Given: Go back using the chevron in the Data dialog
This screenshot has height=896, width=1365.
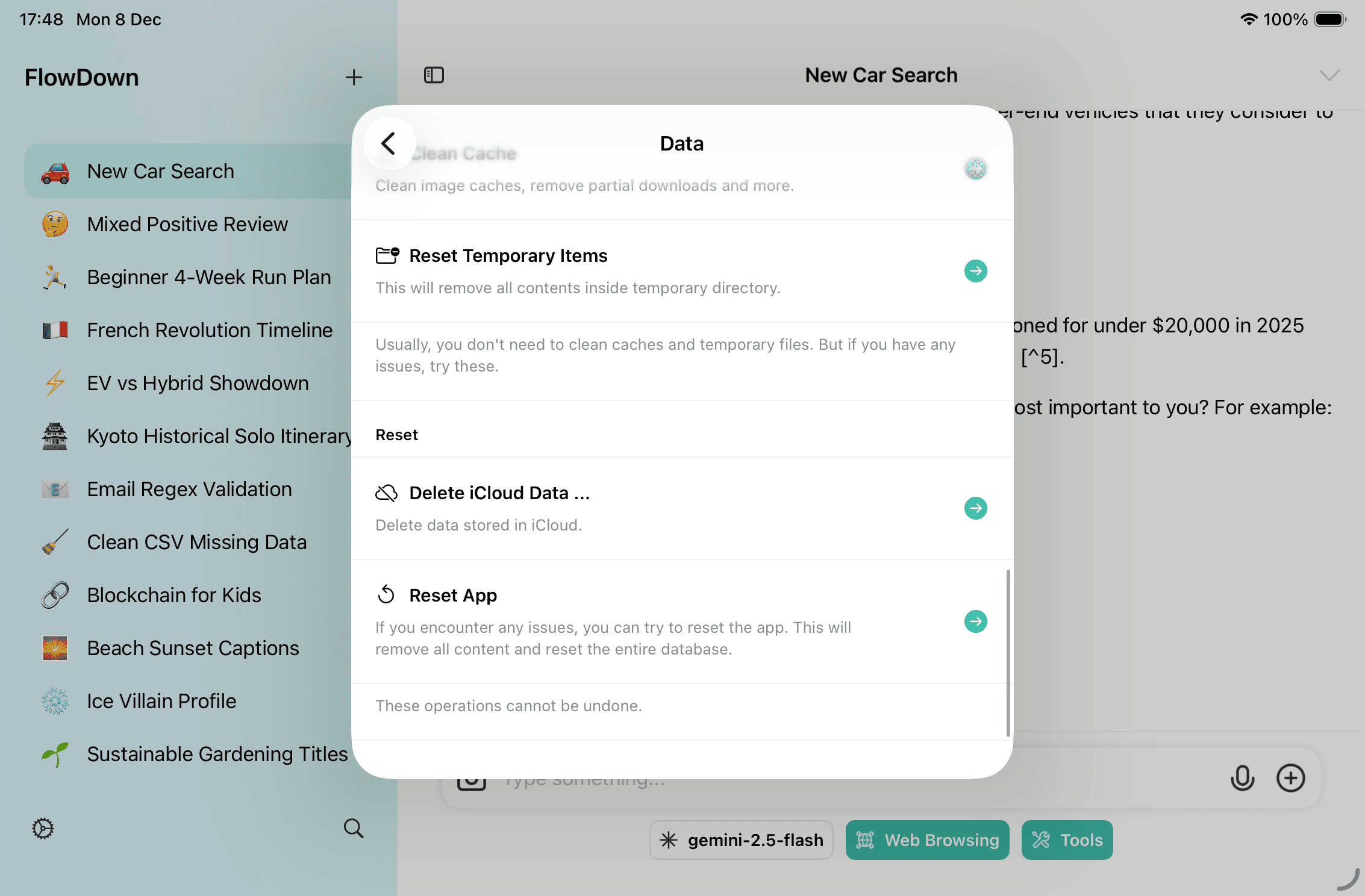Looking at the screenshot, I should coord(389,143).
